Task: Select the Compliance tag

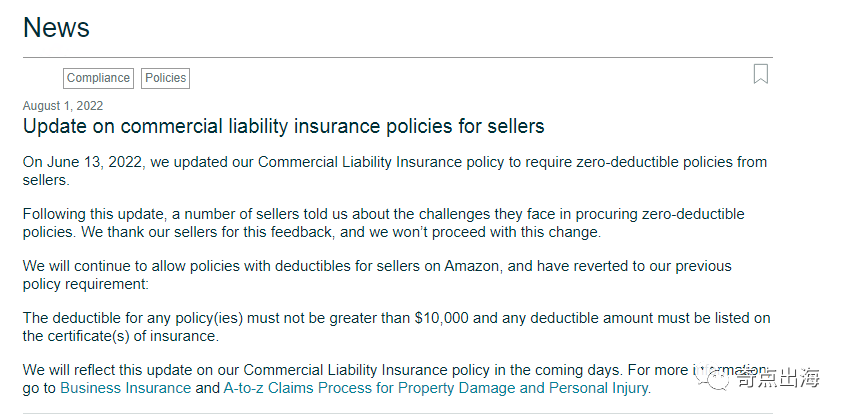Action: click(x=98, y=78)
